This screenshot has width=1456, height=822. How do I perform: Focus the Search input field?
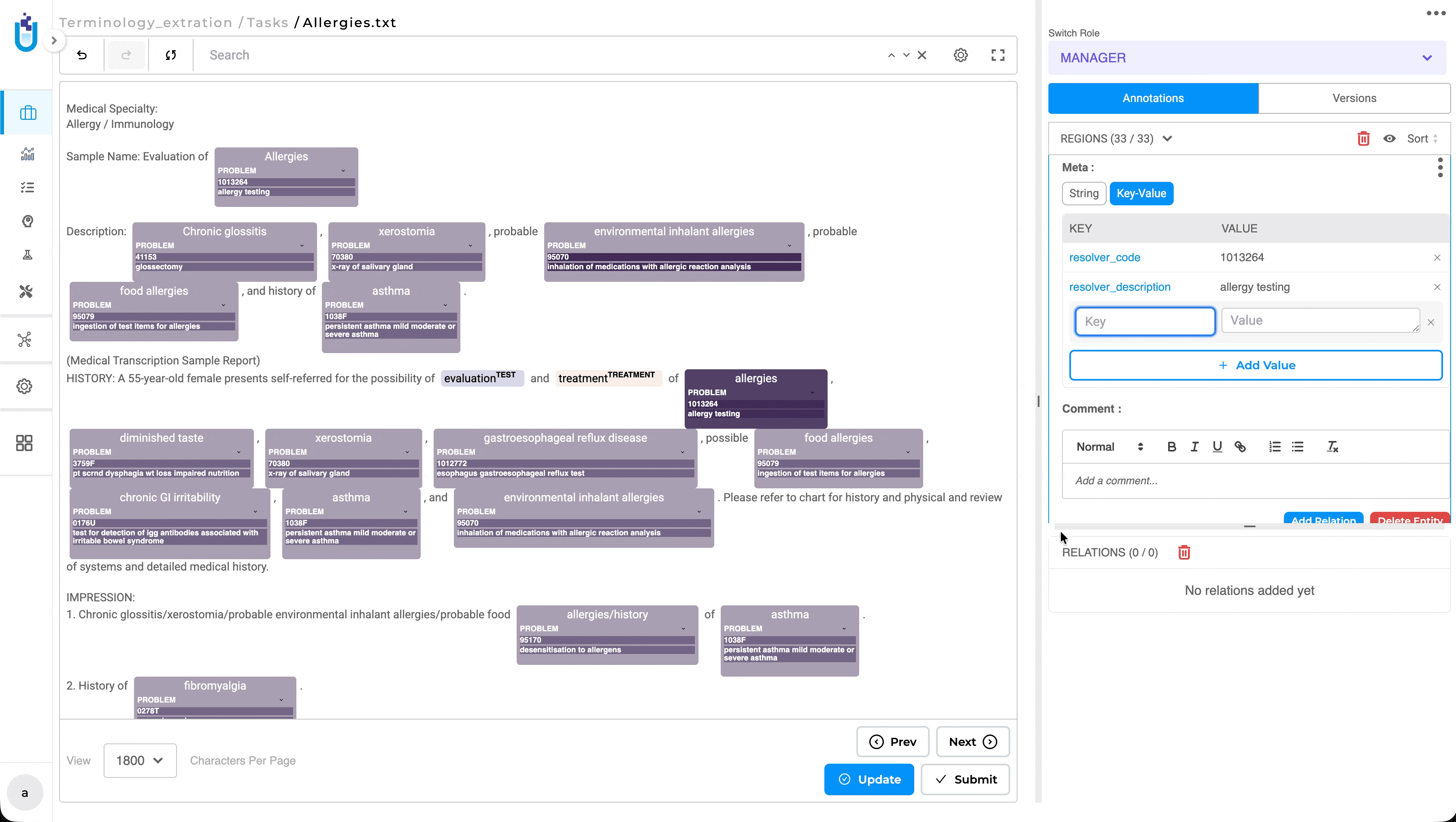tap(537, 55)
